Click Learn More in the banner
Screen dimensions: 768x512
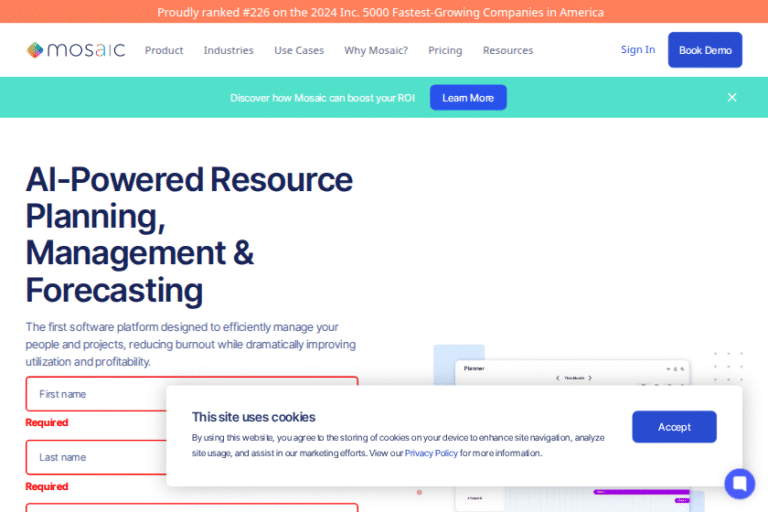tap(468, 98)
